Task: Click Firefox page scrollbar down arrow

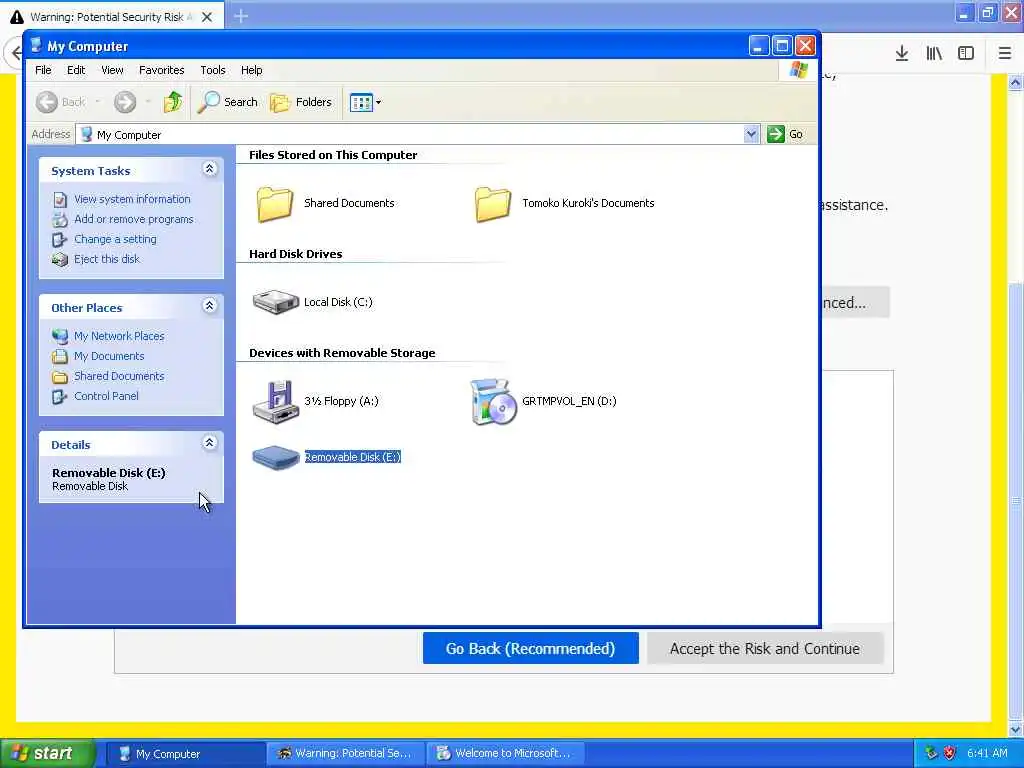Action: (x=1016, y=729)
